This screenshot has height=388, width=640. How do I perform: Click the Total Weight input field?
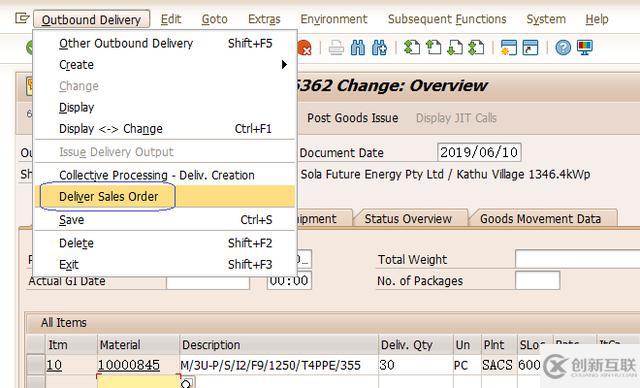tap(577, 259)
